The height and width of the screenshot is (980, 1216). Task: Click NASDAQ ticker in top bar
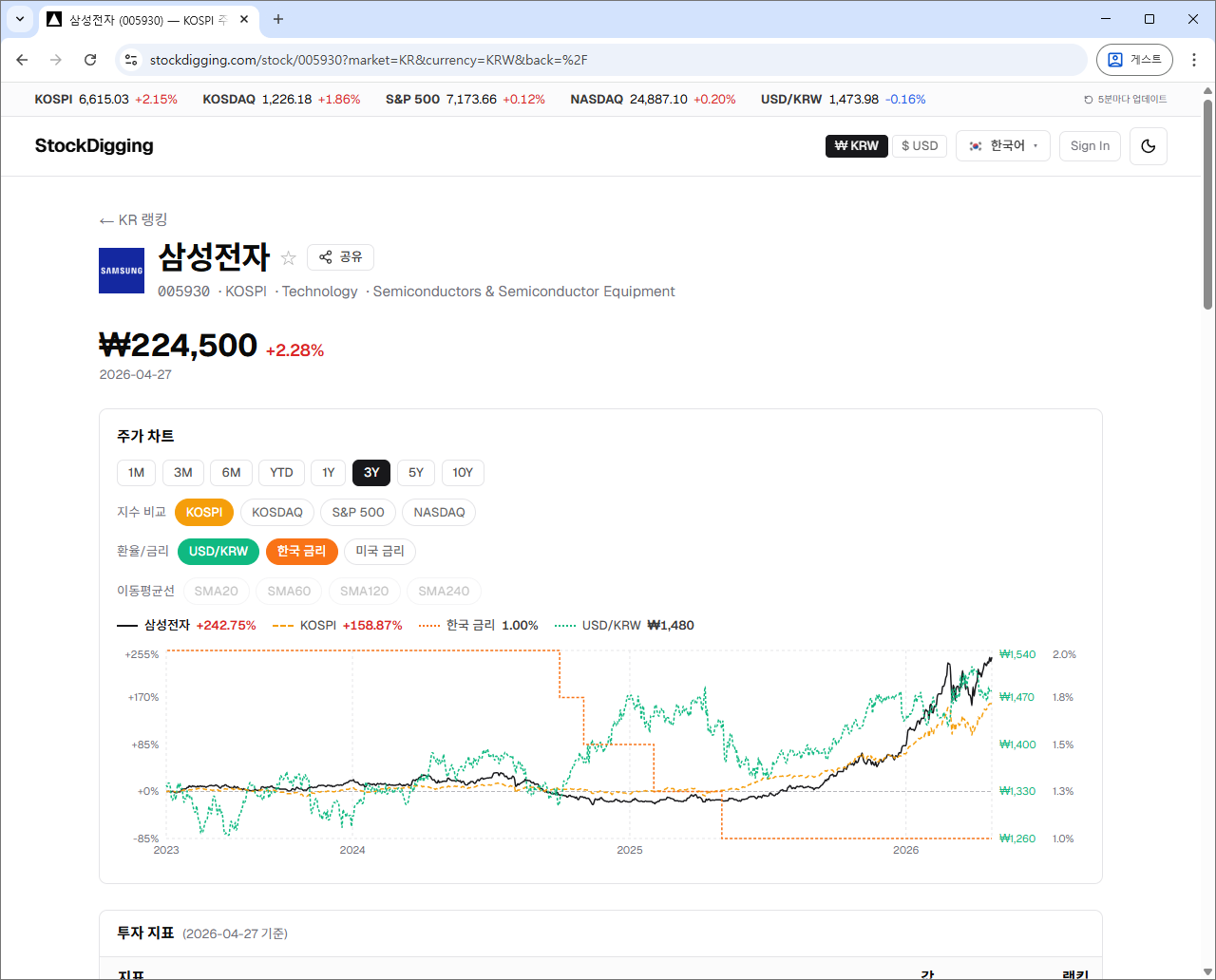point(653,100)
